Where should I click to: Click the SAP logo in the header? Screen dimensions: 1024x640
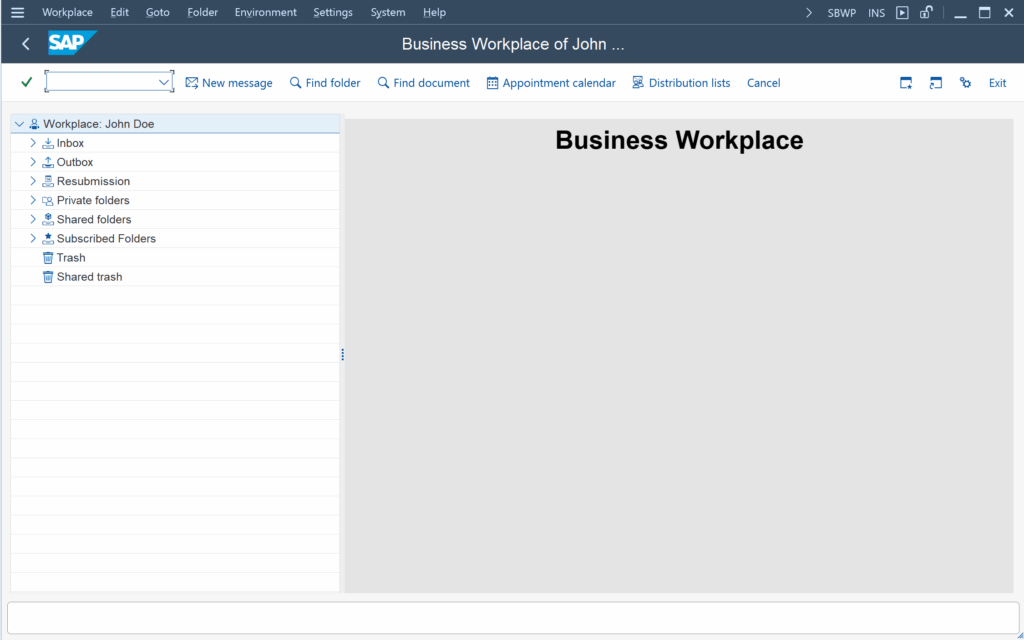click(x=69, y=44)
